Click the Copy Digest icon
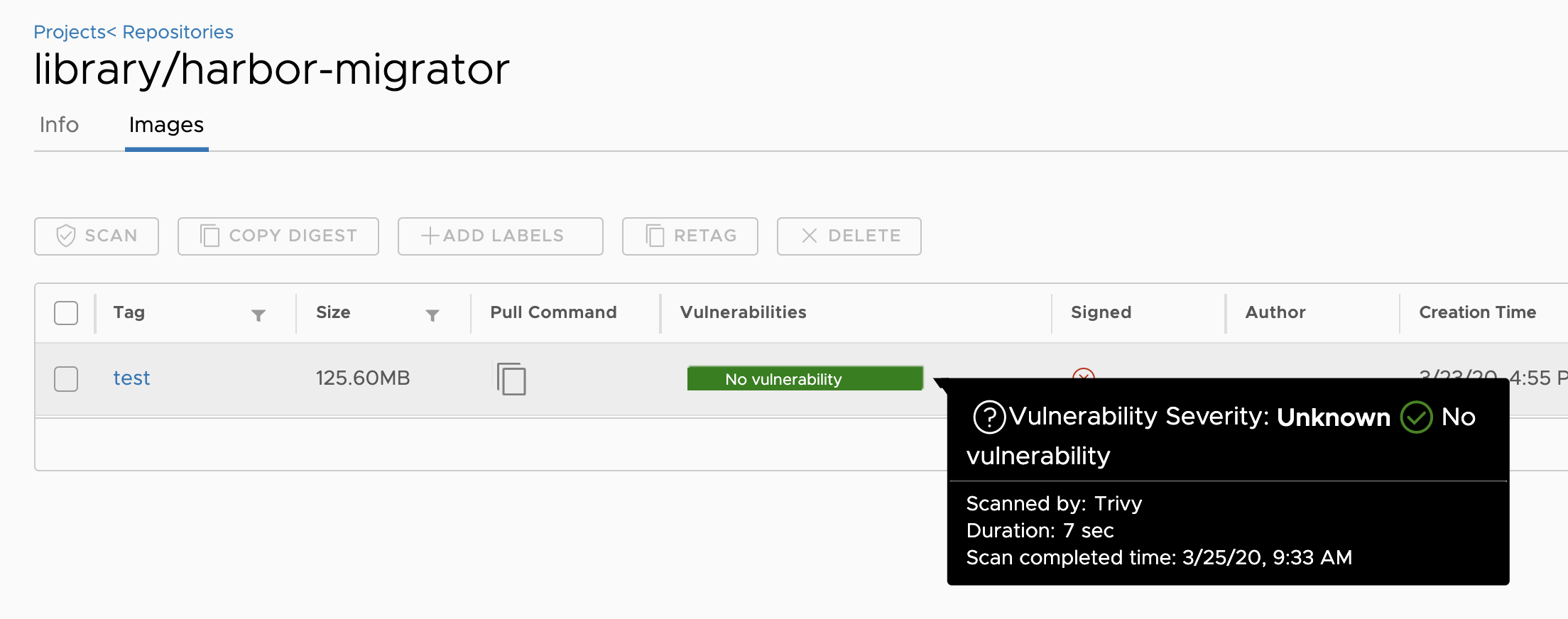 click(210, 236)
